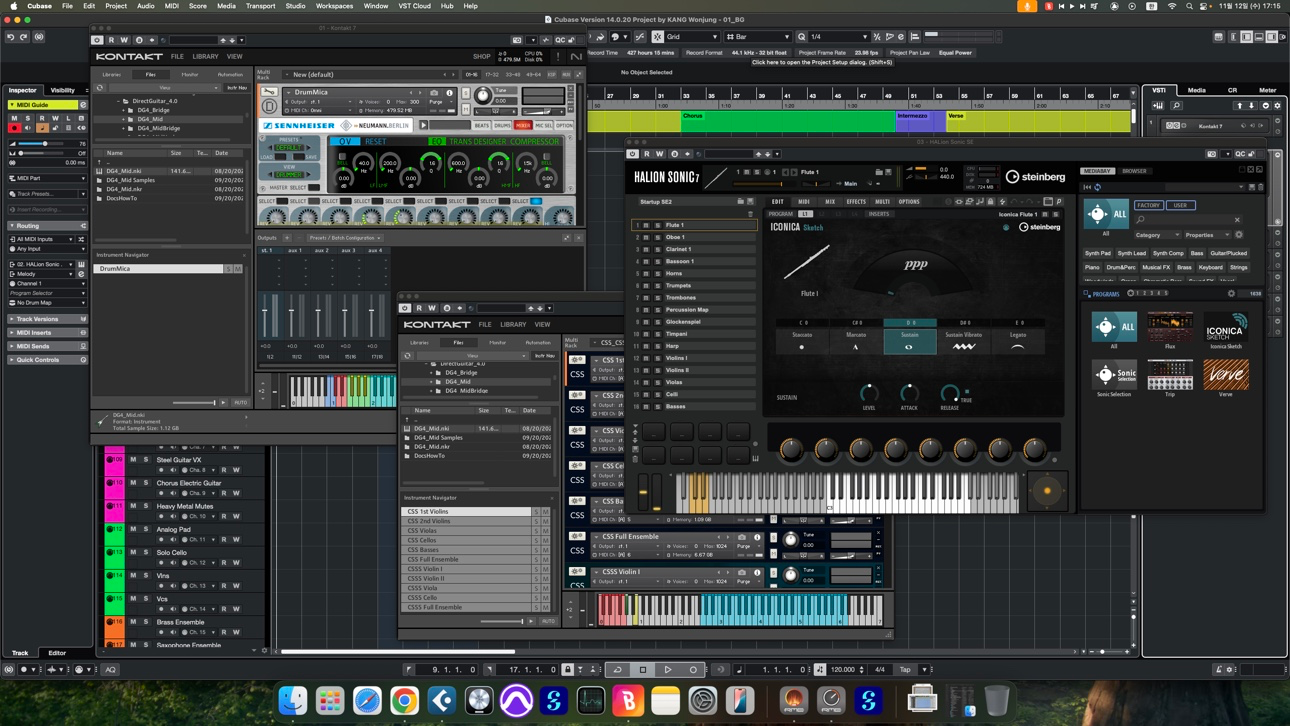Switch to the Visibility tab
The height and width of the screenshot is (726, 1290).
[62, 90]
